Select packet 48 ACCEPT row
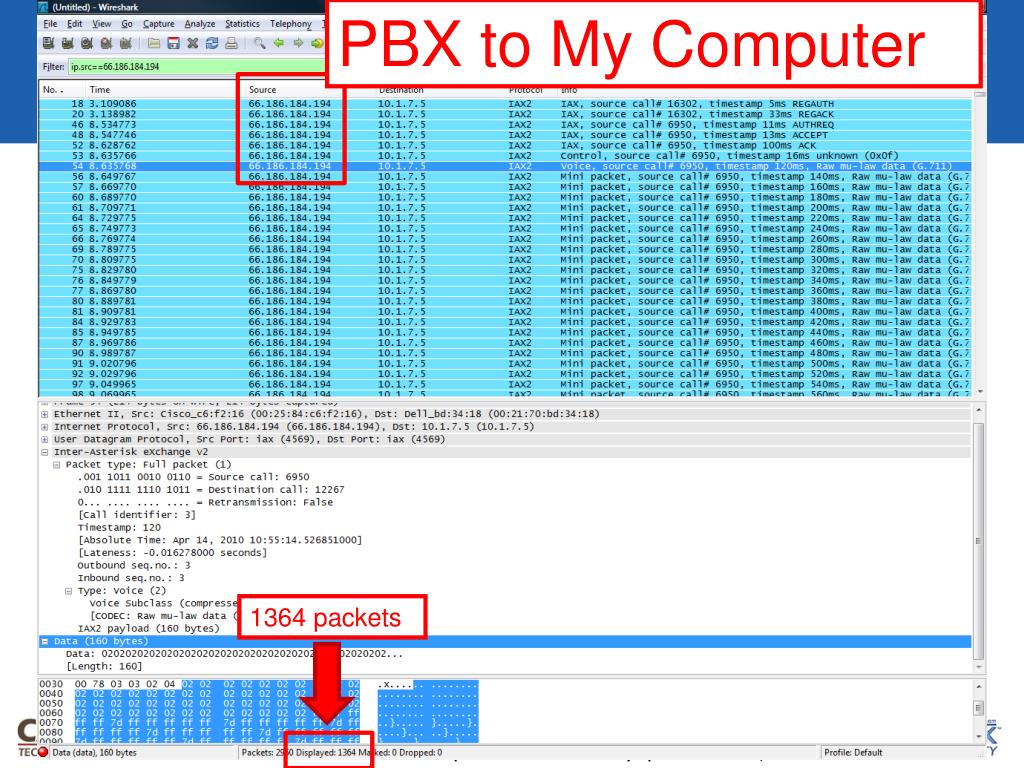The image size is (1024, 768). [x=505, y=135]
